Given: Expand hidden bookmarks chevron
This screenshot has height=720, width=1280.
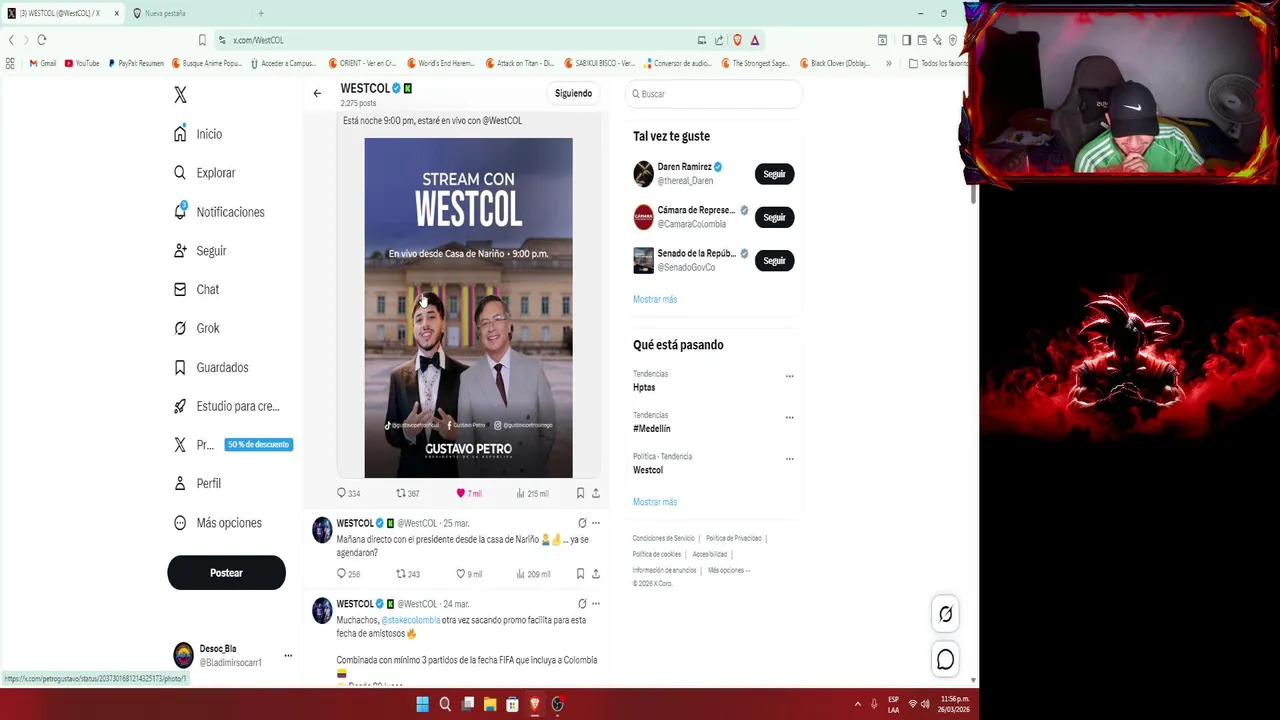Looking at the screenshot, I should click(x=889, y=63).
